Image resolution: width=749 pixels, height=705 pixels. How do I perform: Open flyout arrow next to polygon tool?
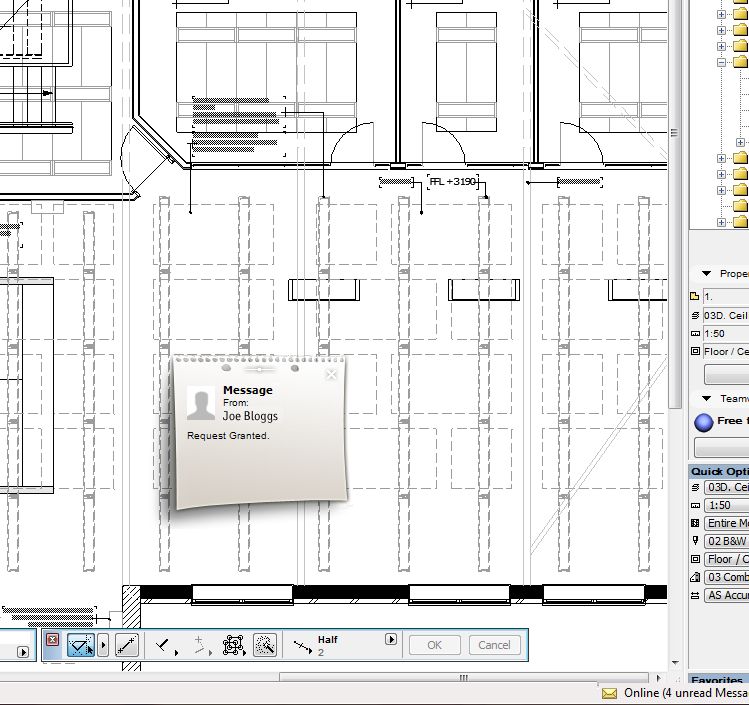pos(103,645)
